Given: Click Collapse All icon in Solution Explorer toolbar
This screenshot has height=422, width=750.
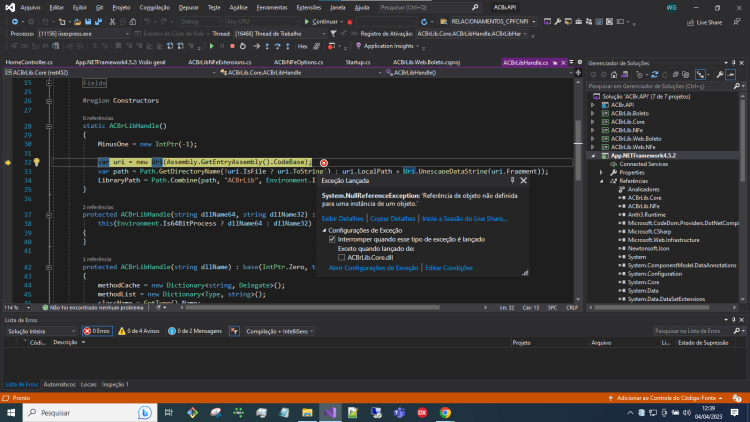Looking at the screenshot, I should [675, 75].
